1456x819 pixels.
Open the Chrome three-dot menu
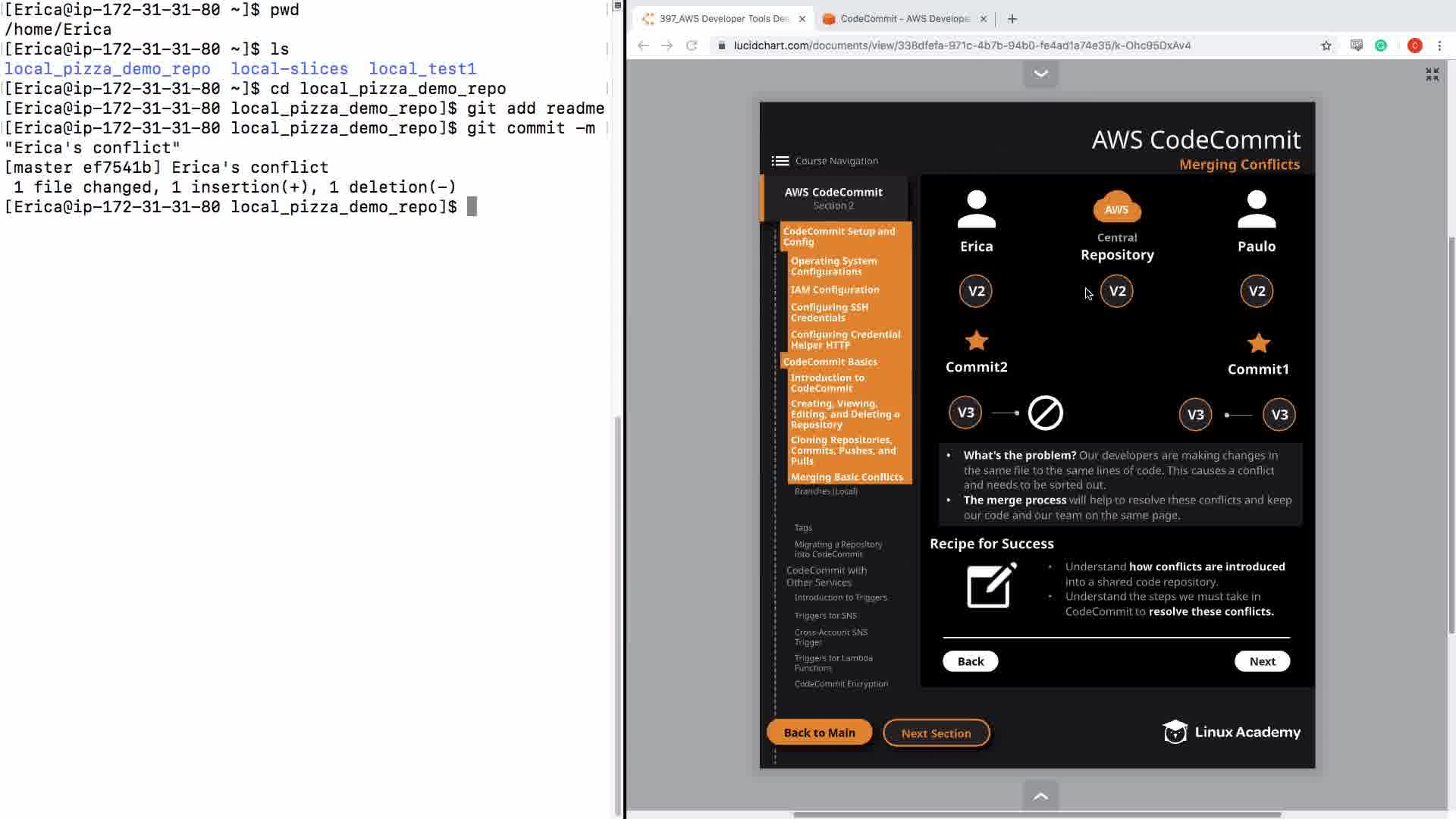point(1439,45)
